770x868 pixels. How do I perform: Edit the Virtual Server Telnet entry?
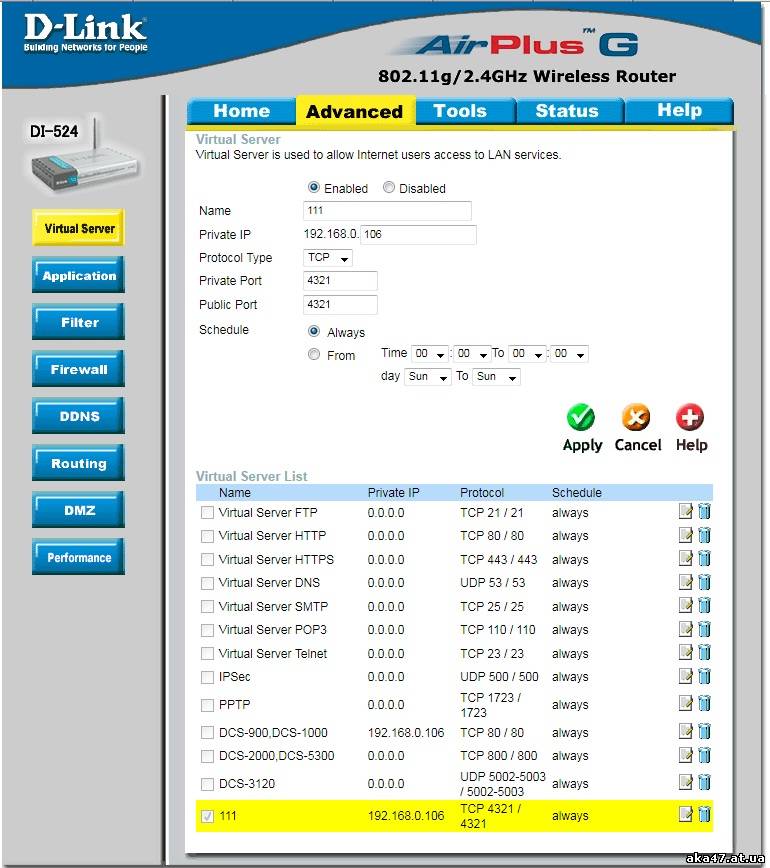click(x=685, y=652)
